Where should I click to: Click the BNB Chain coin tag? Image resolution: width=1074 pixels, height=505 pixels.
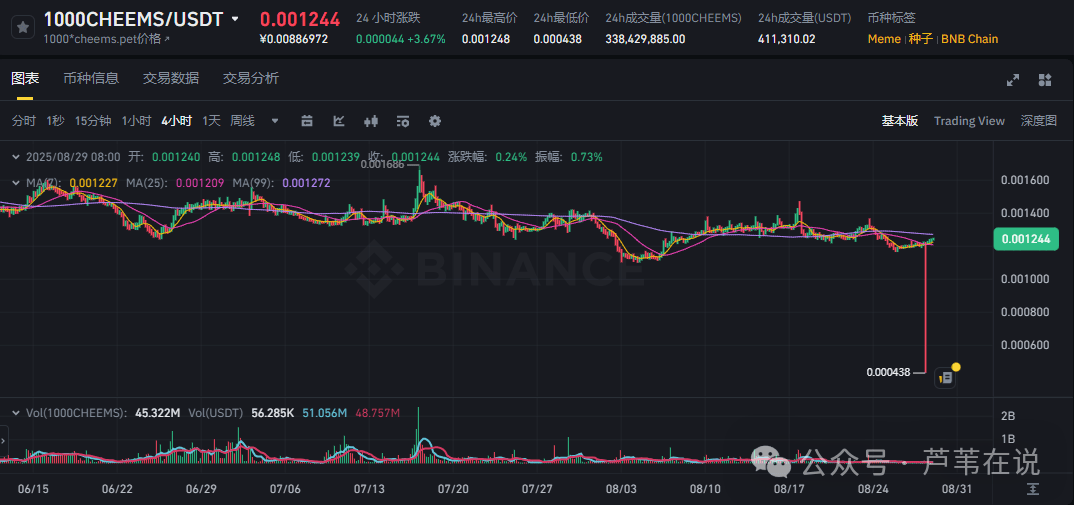click(x=969, y=39)
